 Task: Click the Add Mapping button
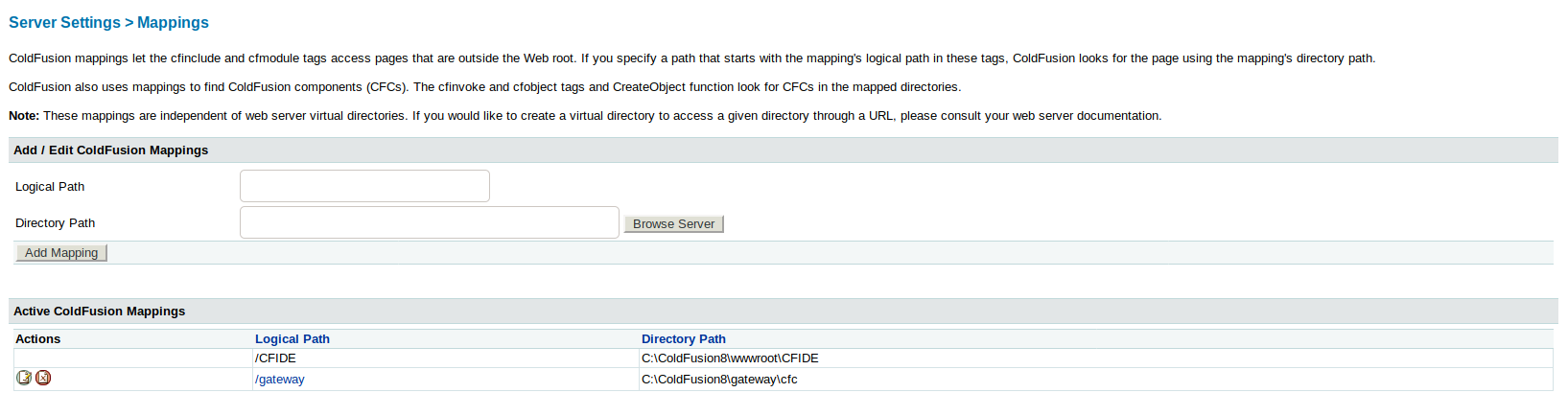[x=61, y=252]
